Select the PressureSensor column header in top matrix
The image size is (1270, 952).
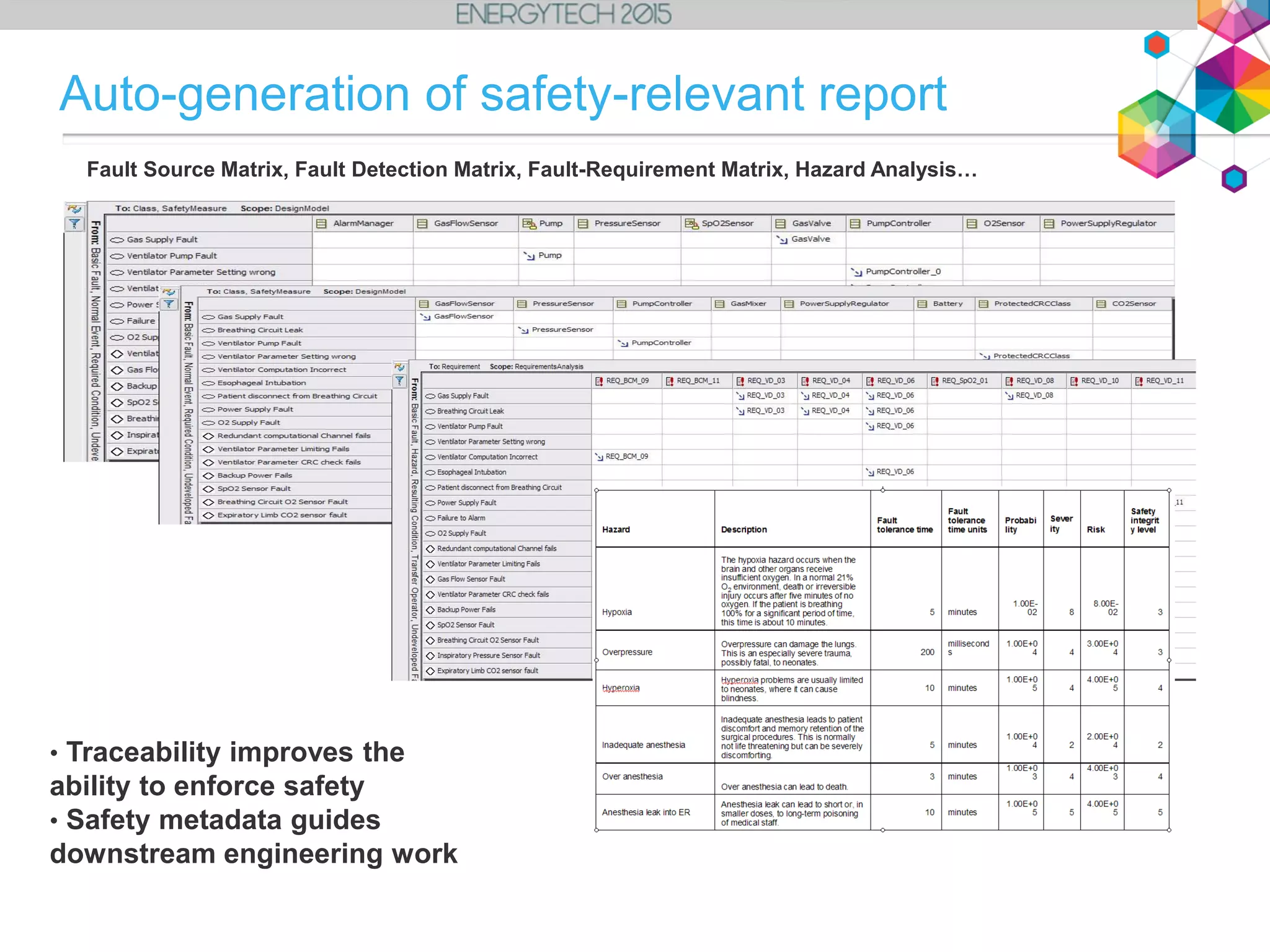pos(627,224)
